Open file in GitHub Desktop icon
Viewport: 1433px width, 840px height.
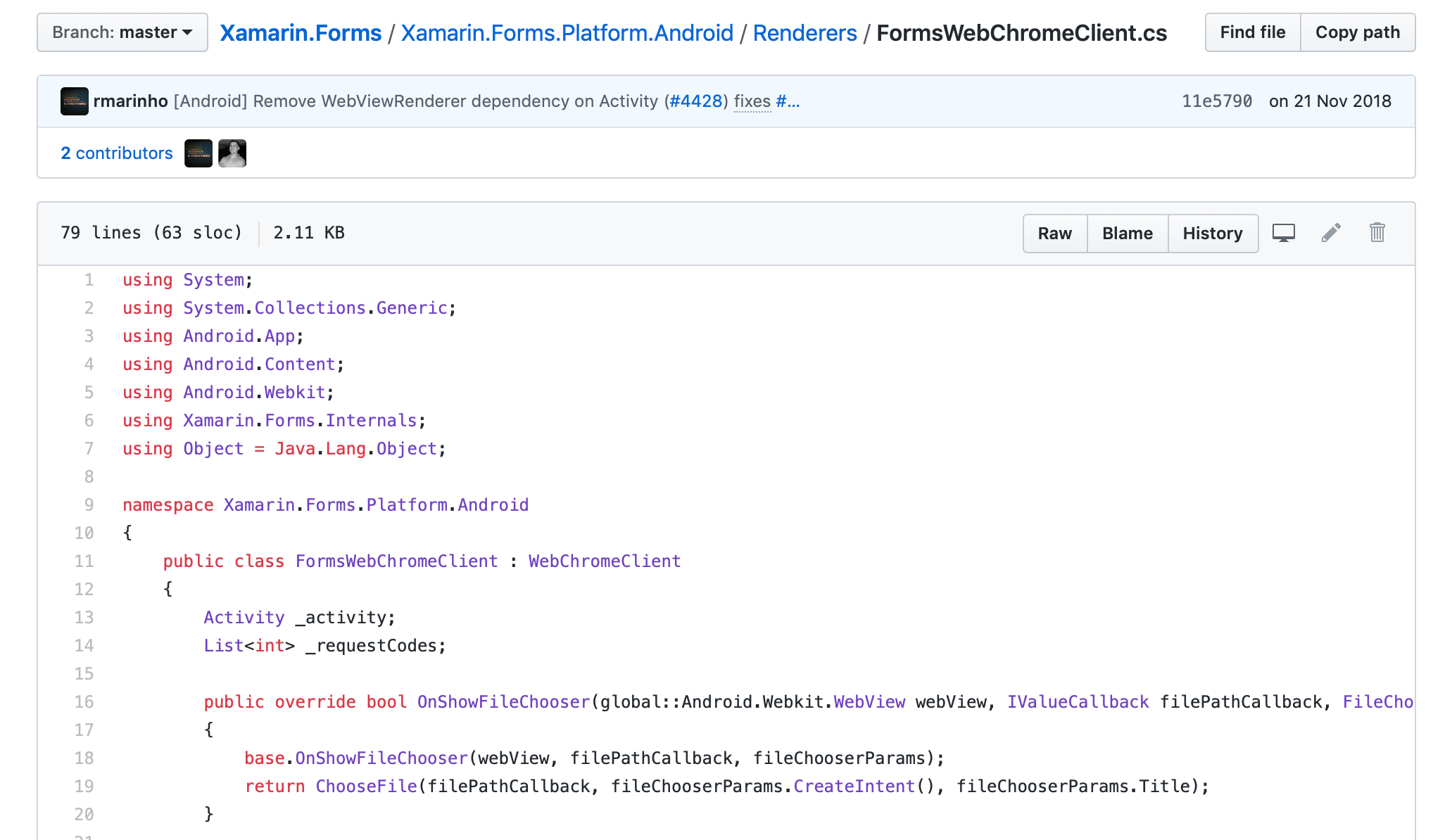(1283, 233)
